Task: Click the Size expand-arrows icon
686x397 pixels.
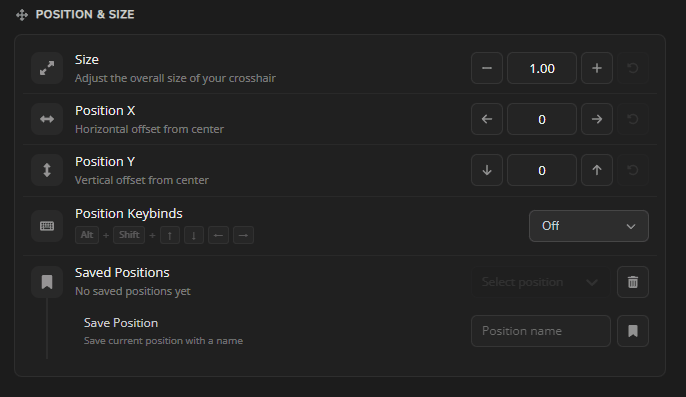Action: click(47, 68)
